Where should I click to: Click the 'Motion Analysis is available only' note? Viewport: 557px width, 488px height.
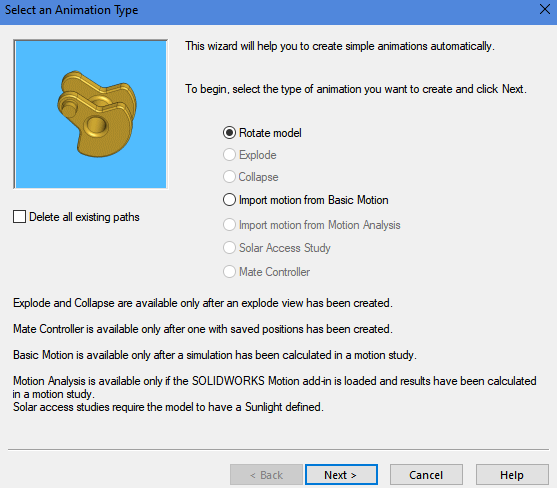[275, 387]
